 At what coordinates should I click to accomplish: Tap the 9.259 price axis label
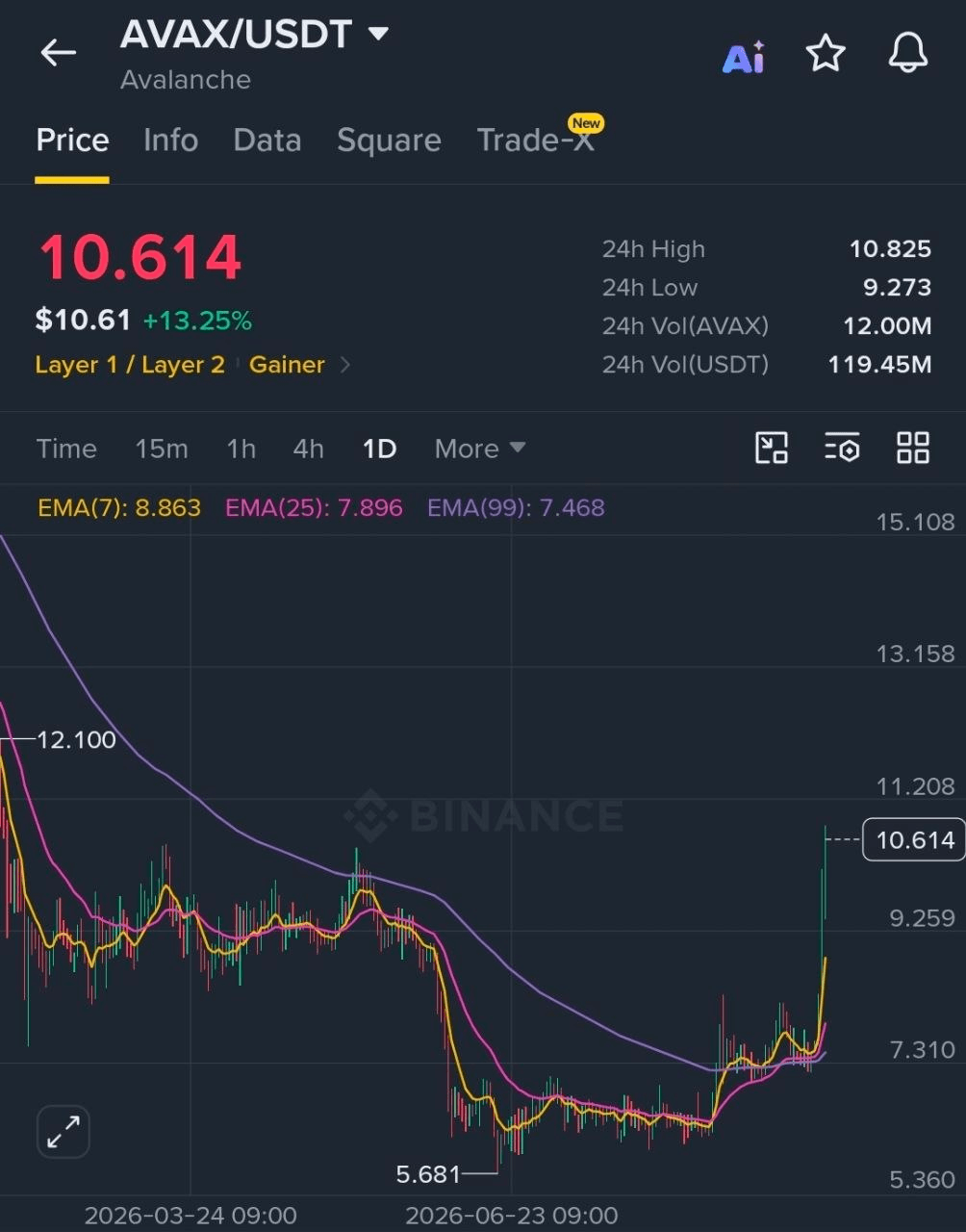(922, 917)
